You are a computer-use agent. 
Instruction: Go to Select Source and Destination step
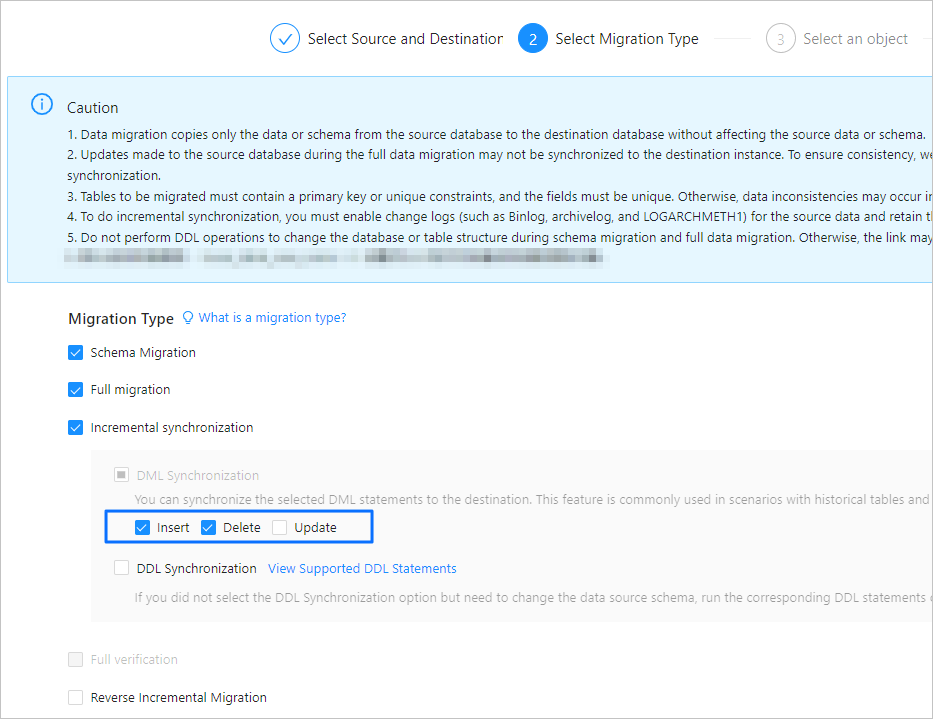pos(405,39)
